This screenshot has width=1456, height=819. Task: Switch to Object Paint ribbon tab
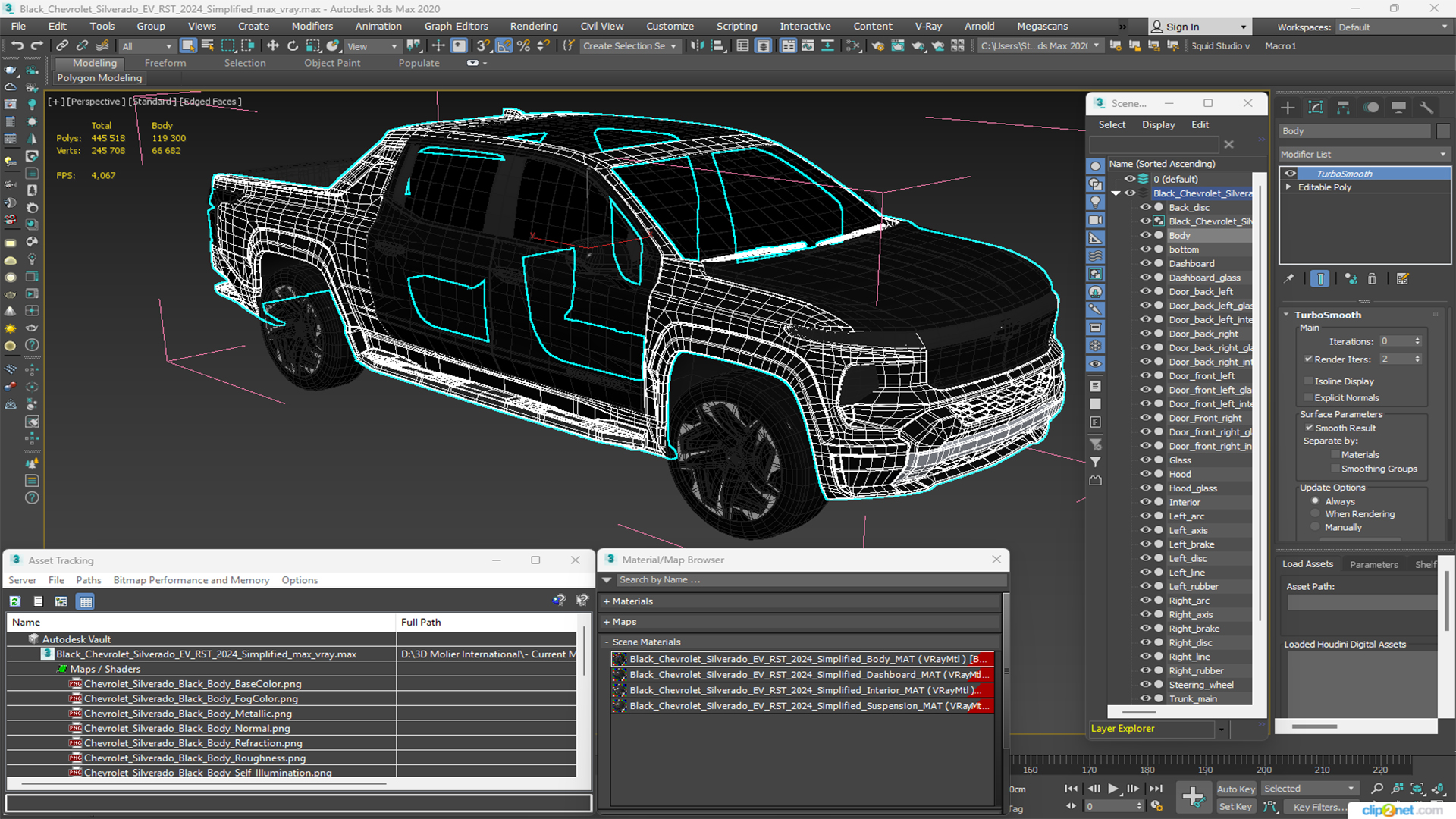click(332, 63)
